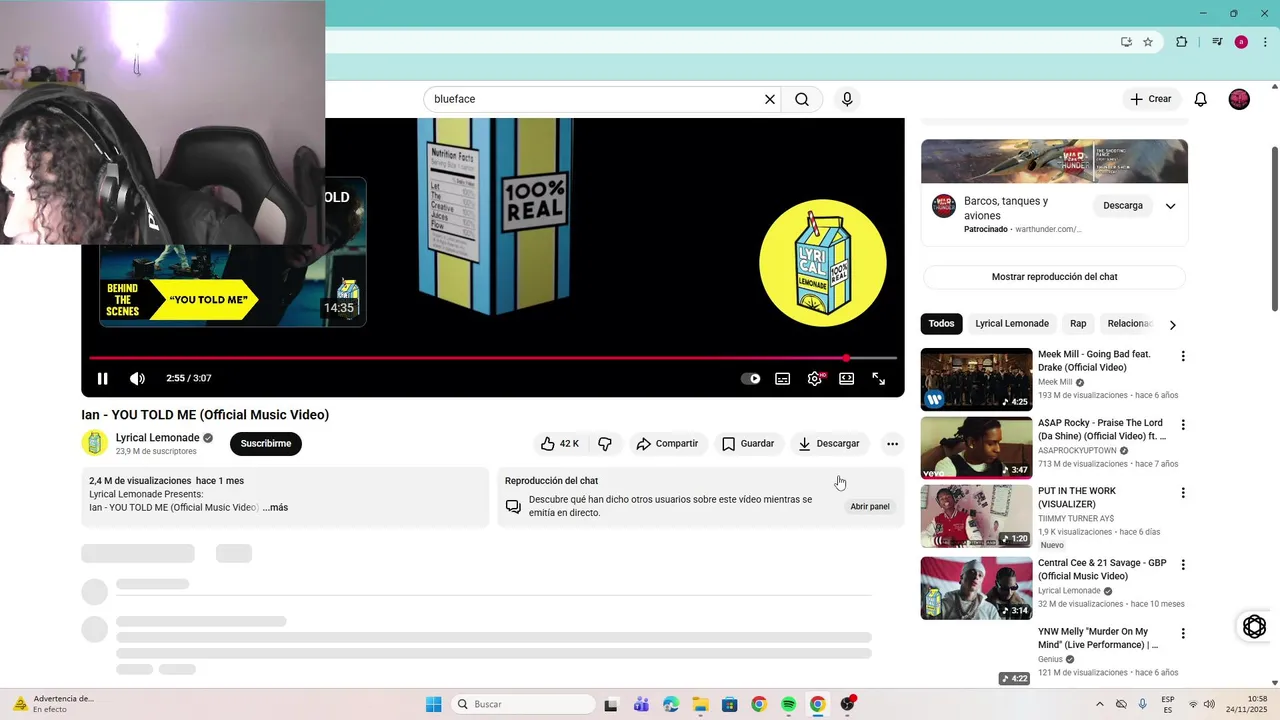
Task: Expand the War Thunder ad chevron dropdown
Action: (1170, 206)
